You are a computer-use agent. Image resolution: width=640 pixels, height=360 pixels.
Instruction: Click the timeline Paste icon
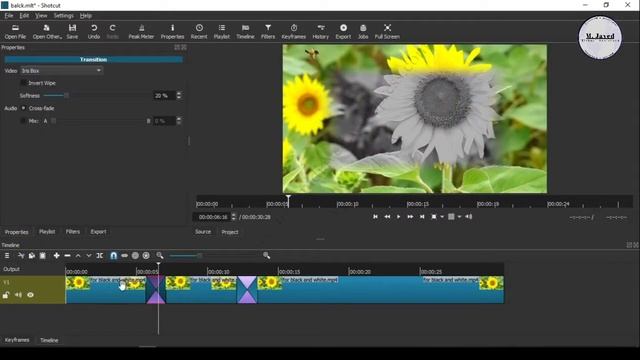pos(42,256)
